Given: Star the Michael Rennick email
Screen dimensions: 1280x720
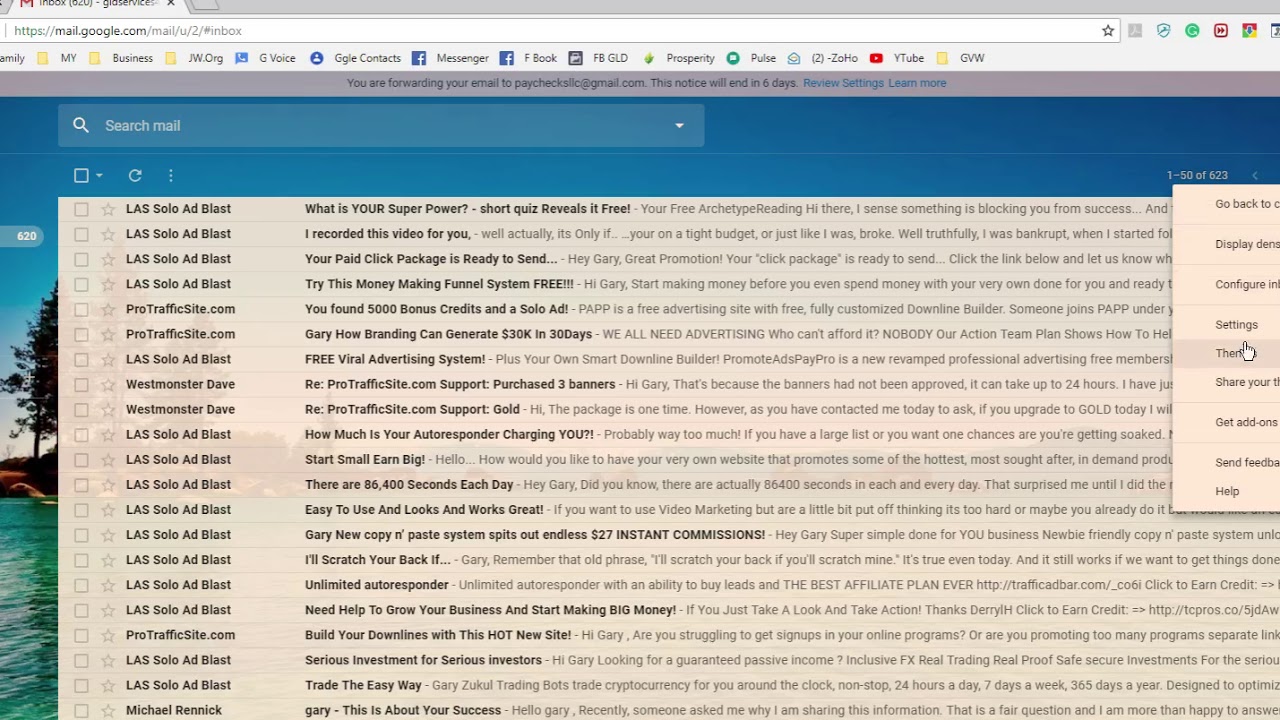Looking at the screenshot, I should [x=108, y=710].
